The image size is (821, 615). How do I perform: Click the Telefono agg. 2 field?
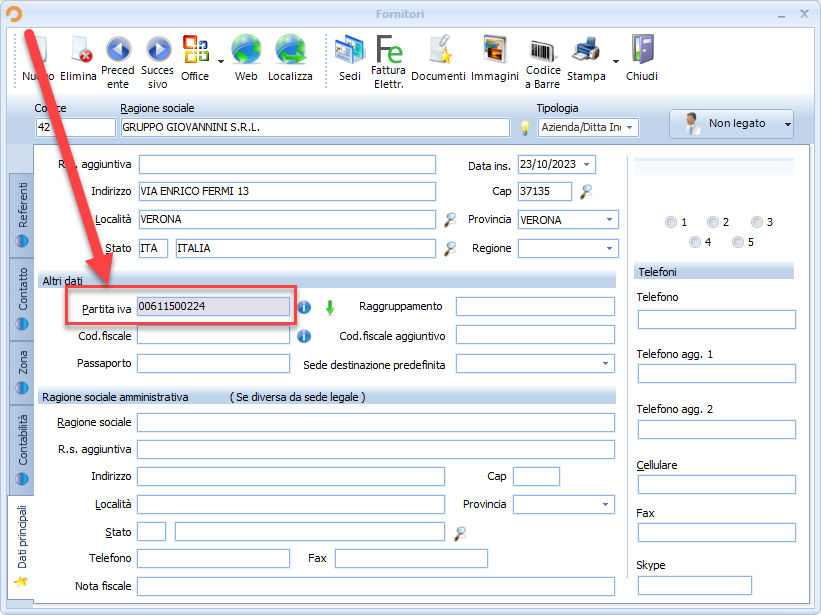pos(717,430)
